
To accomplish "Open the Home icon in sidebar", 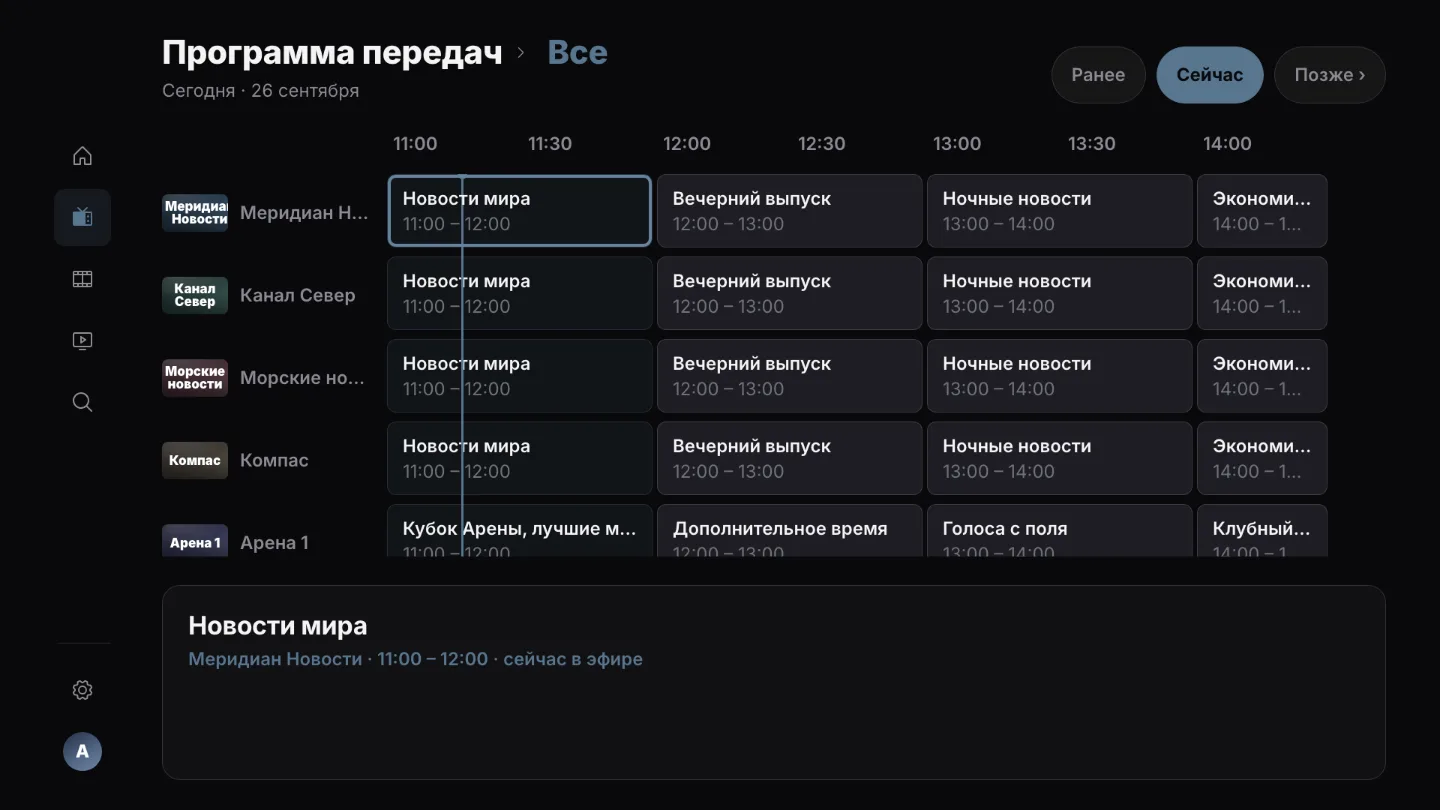I will tap(82, 156).
